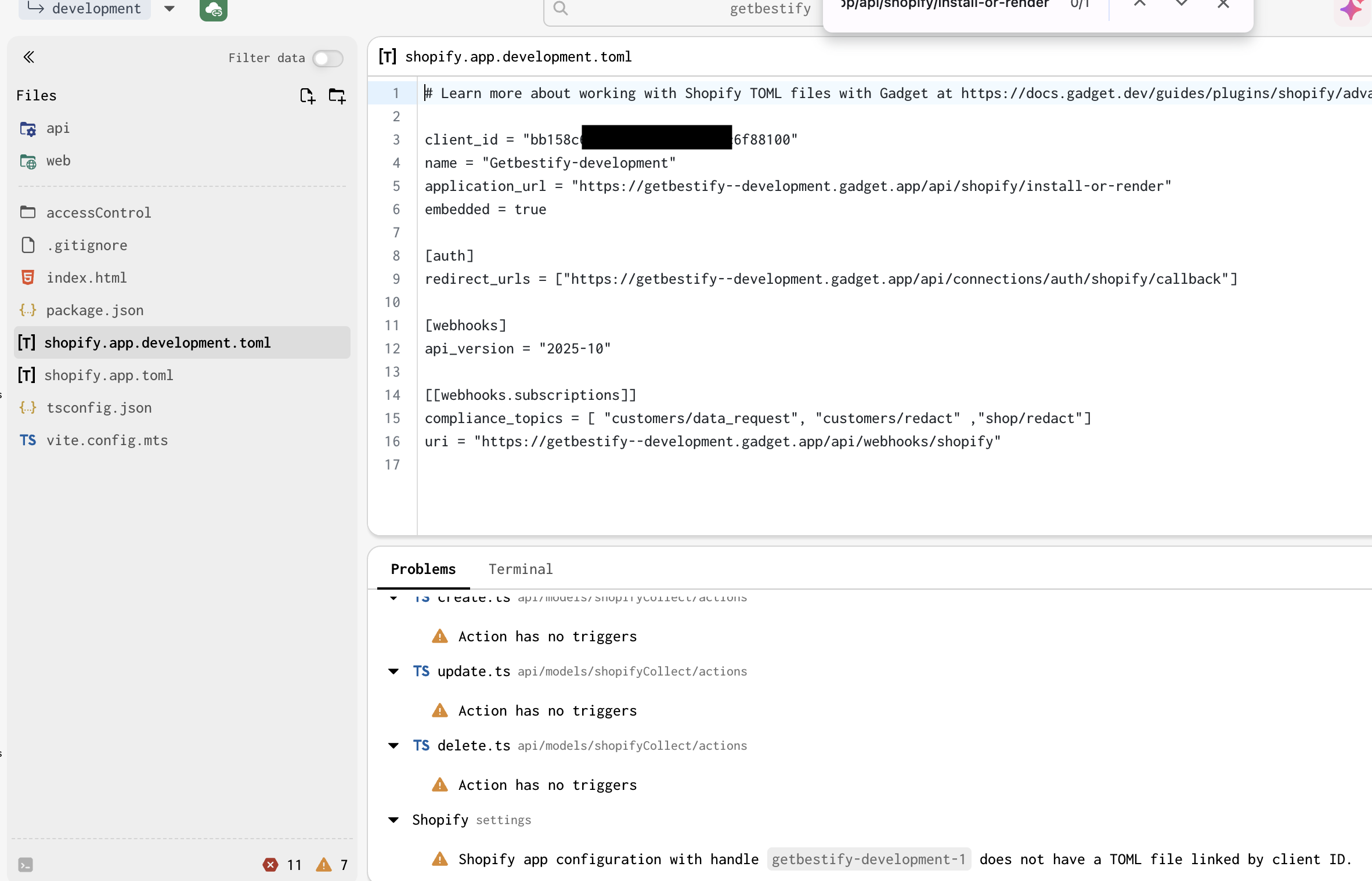
Task: Collapse the delete.ts problems group
Action: click(393, 746)
